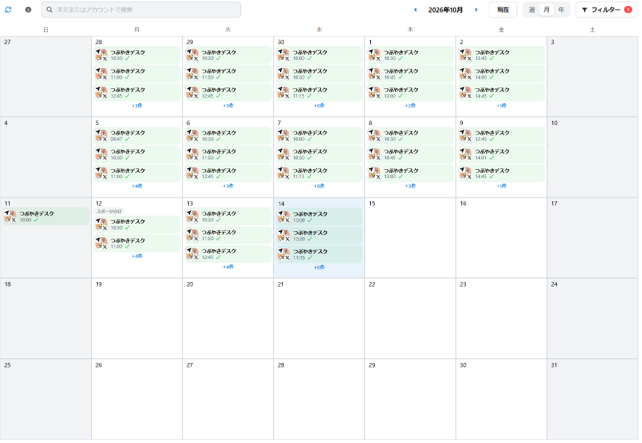The height and width of the screenshot is (443, 642).
Task: Click the refresh sync icon
Action: click(8, 9)
